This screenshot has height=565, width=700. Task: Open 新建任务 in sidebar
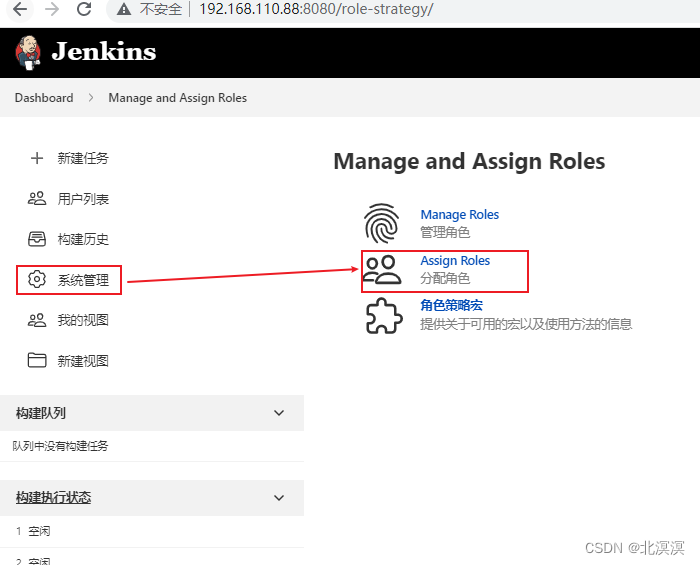(83, 158)
